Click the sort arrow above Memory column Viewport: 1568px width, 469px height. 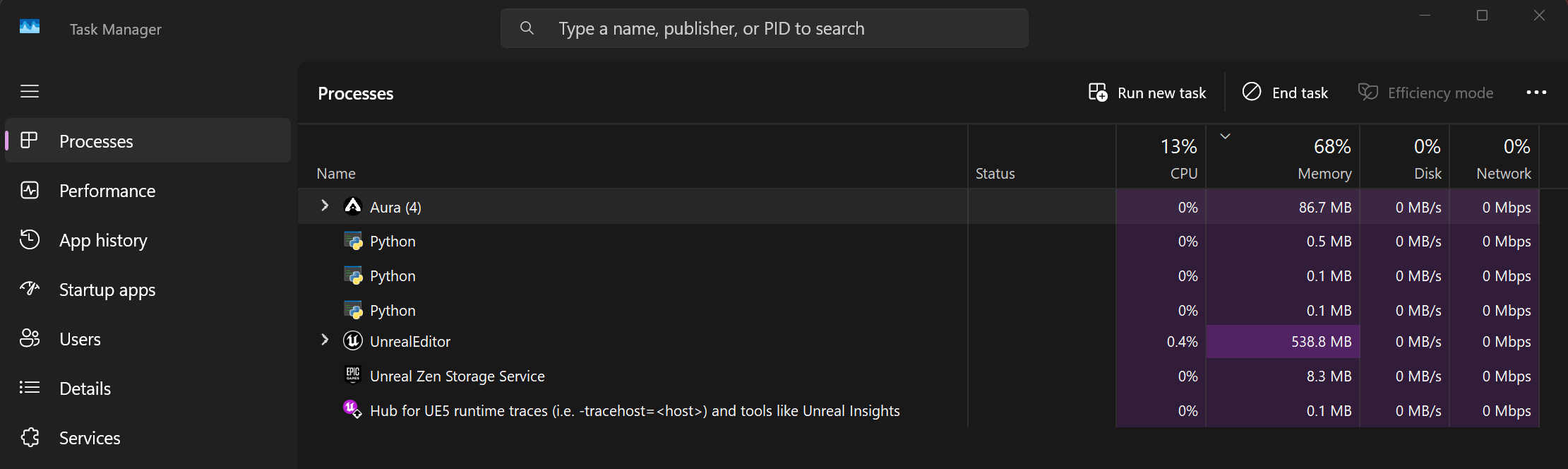tap(1226, 136)
